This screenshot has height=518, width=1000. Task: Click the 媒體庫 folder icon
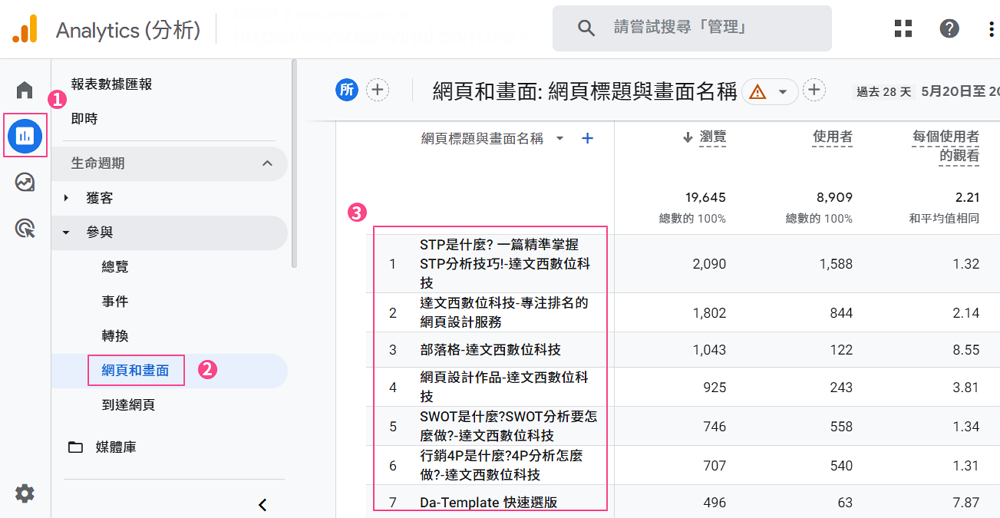pyautogui.click(x=76, y=448)
